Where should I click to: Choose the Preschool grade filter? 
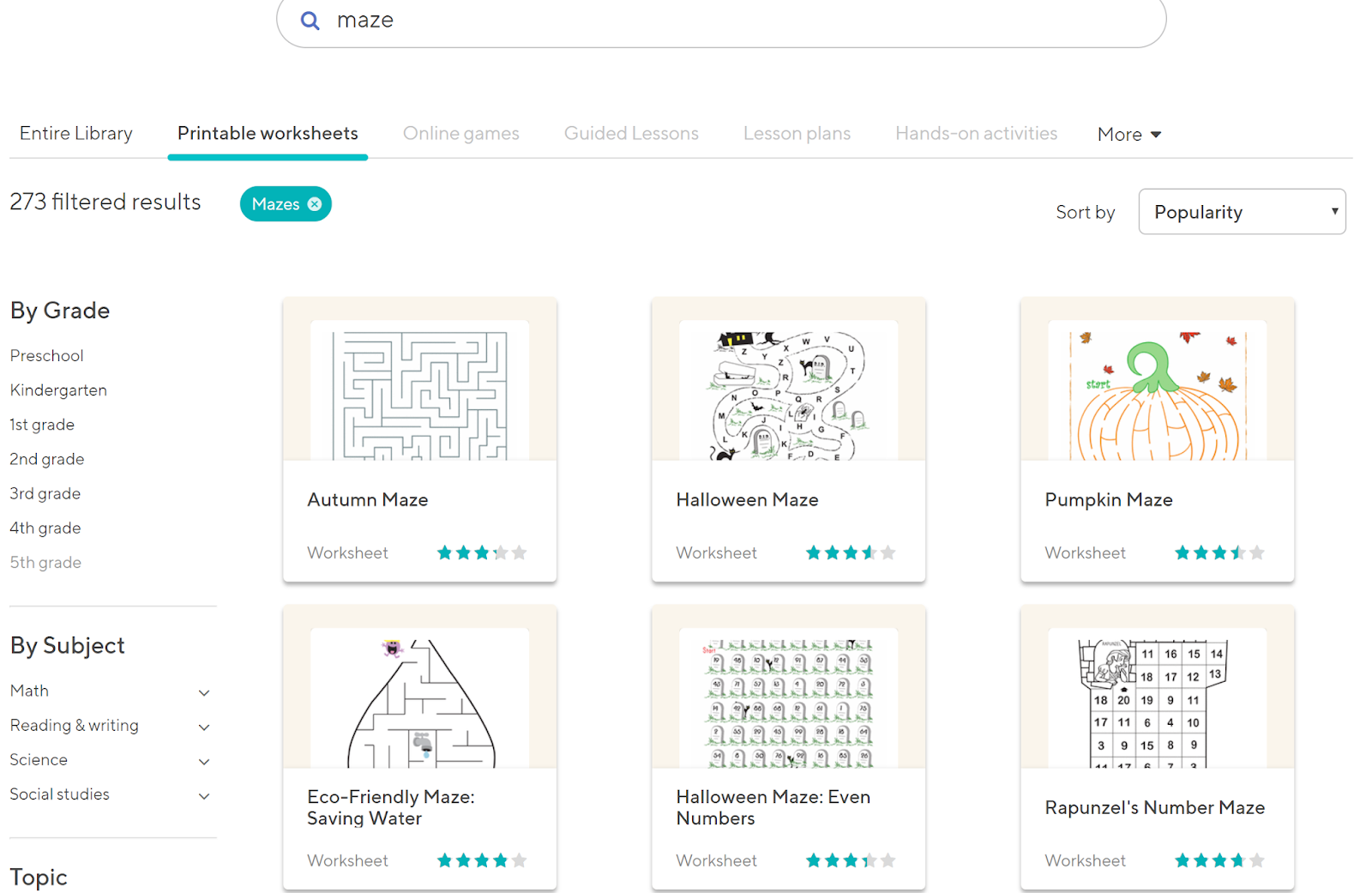pyautogui.click(x=47, y=356)
